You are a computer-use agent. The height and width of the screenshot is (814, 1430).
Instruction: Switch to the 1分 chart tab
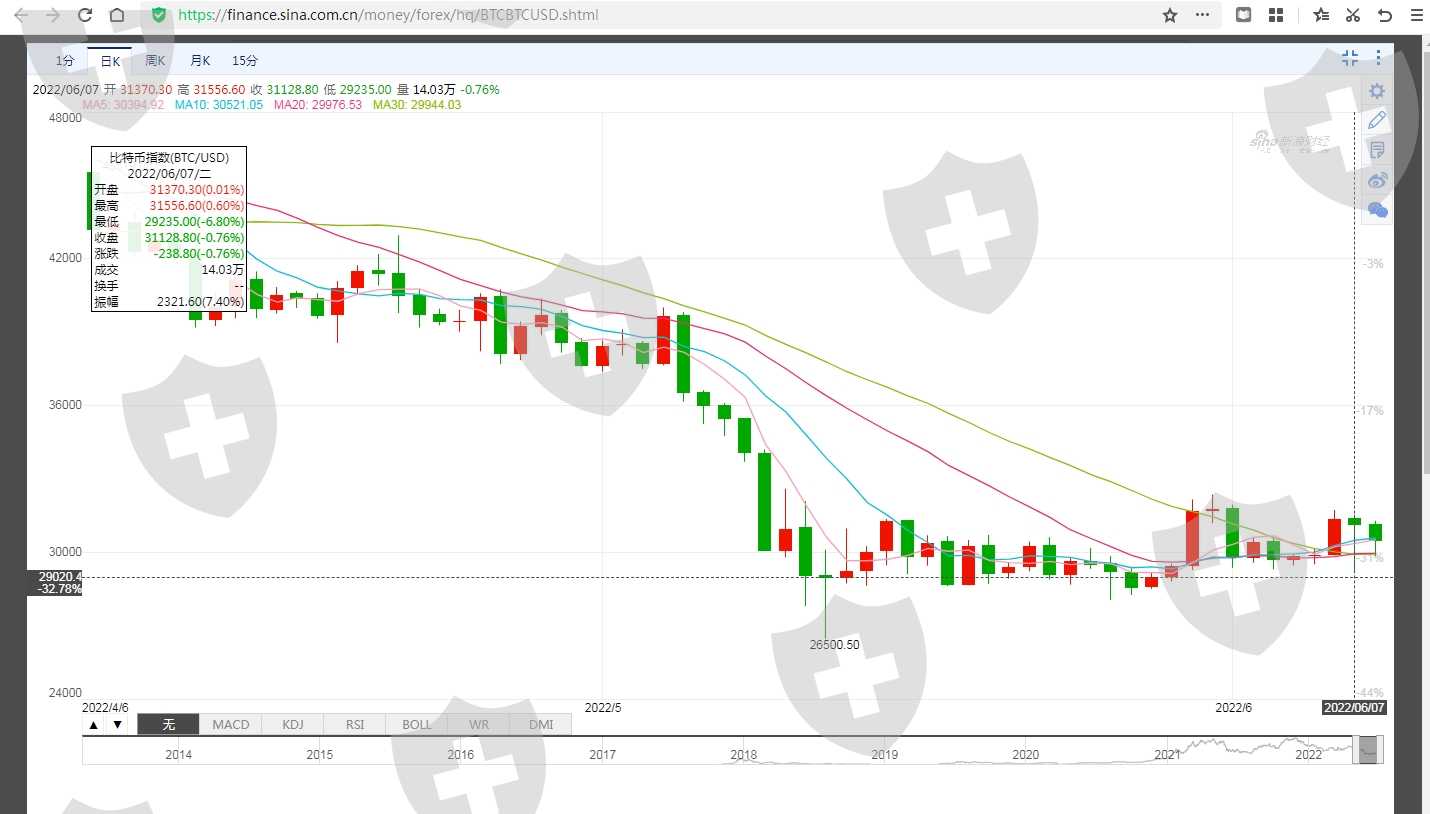coord(65,61)
